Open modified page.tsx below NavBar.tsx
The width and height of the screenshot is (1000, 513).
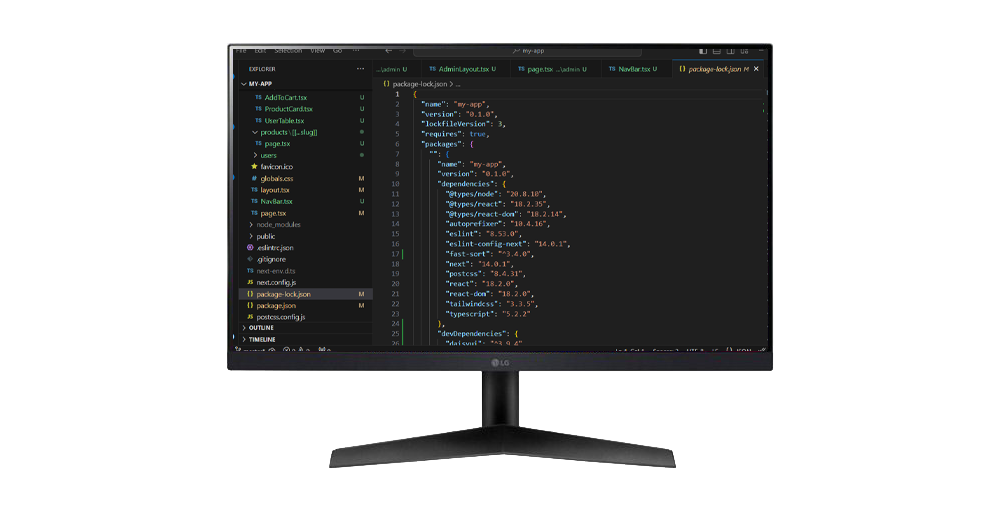click(305, 213)
